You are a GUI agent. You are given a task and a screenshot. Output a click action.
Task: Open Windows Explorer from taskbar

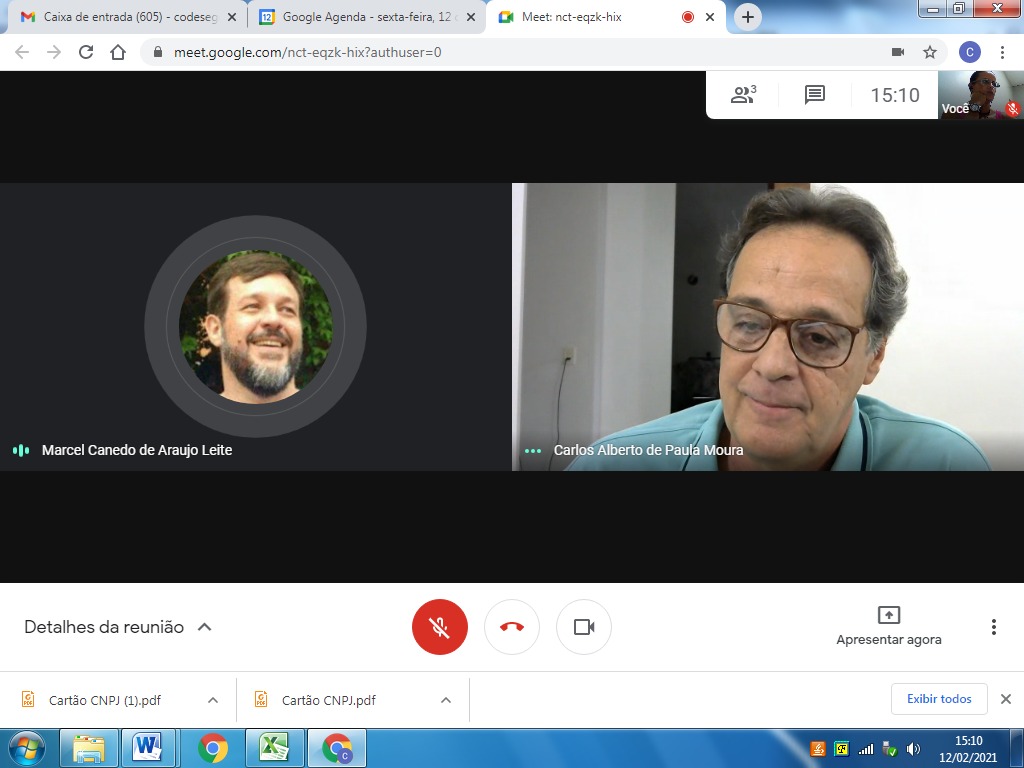click(x=89, y=748)
